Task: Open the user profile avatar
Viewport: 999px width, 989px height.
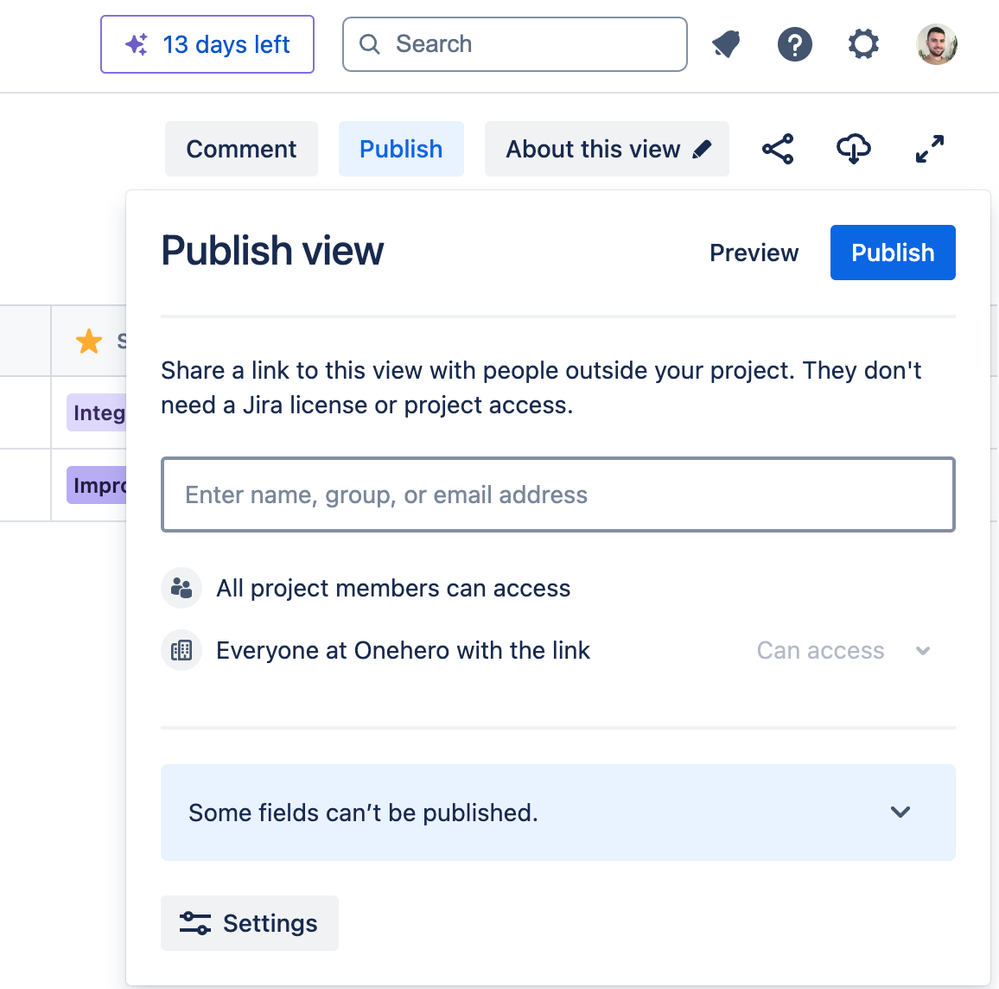Action: (936, 44)
